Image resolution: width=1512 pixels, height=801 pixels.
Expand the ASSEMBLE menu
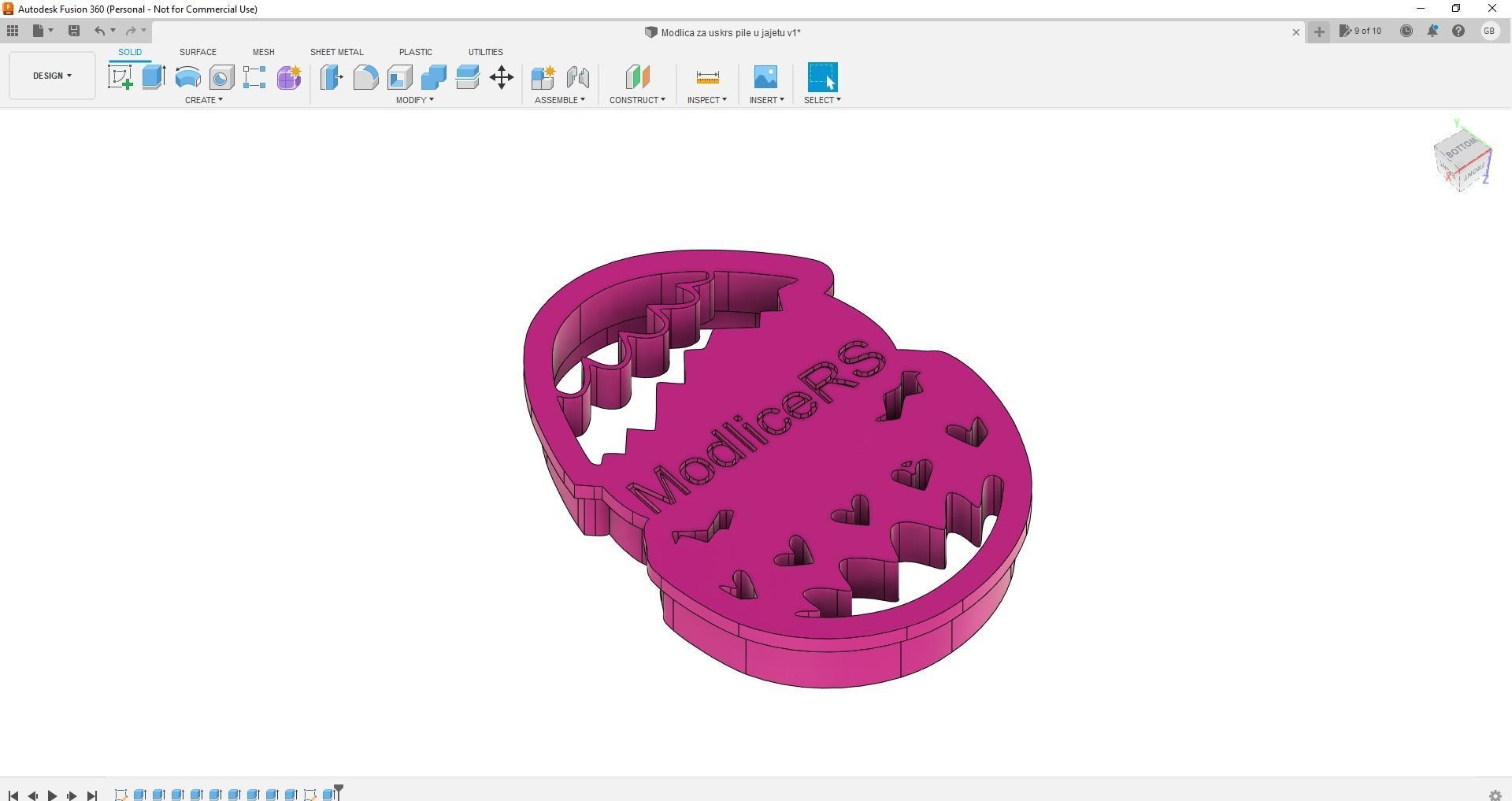pos(560,100)
